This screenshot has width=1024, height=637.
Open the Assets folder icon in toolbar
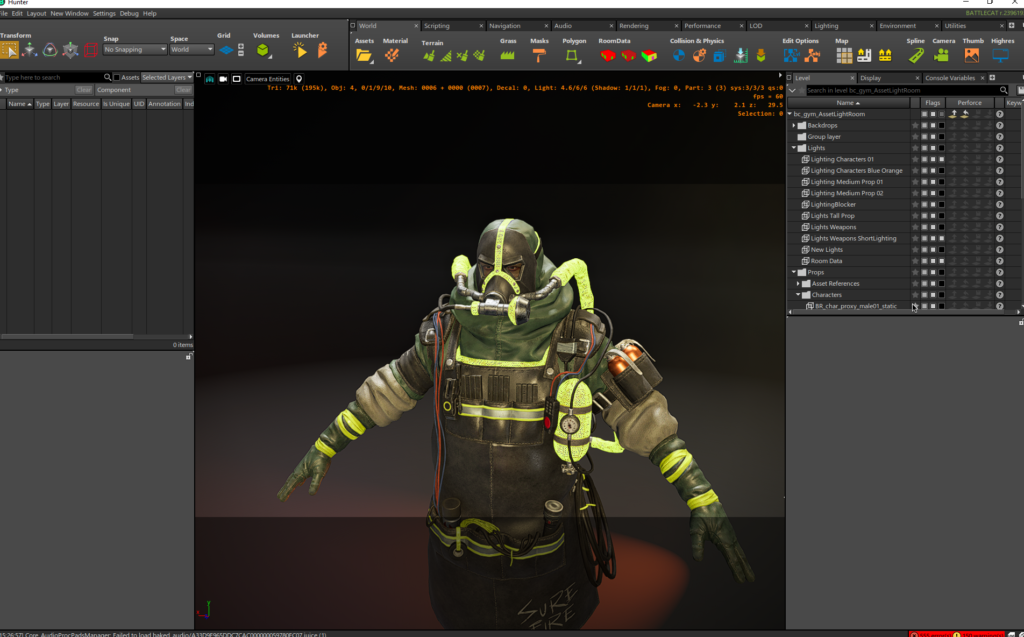pos(364,56)
